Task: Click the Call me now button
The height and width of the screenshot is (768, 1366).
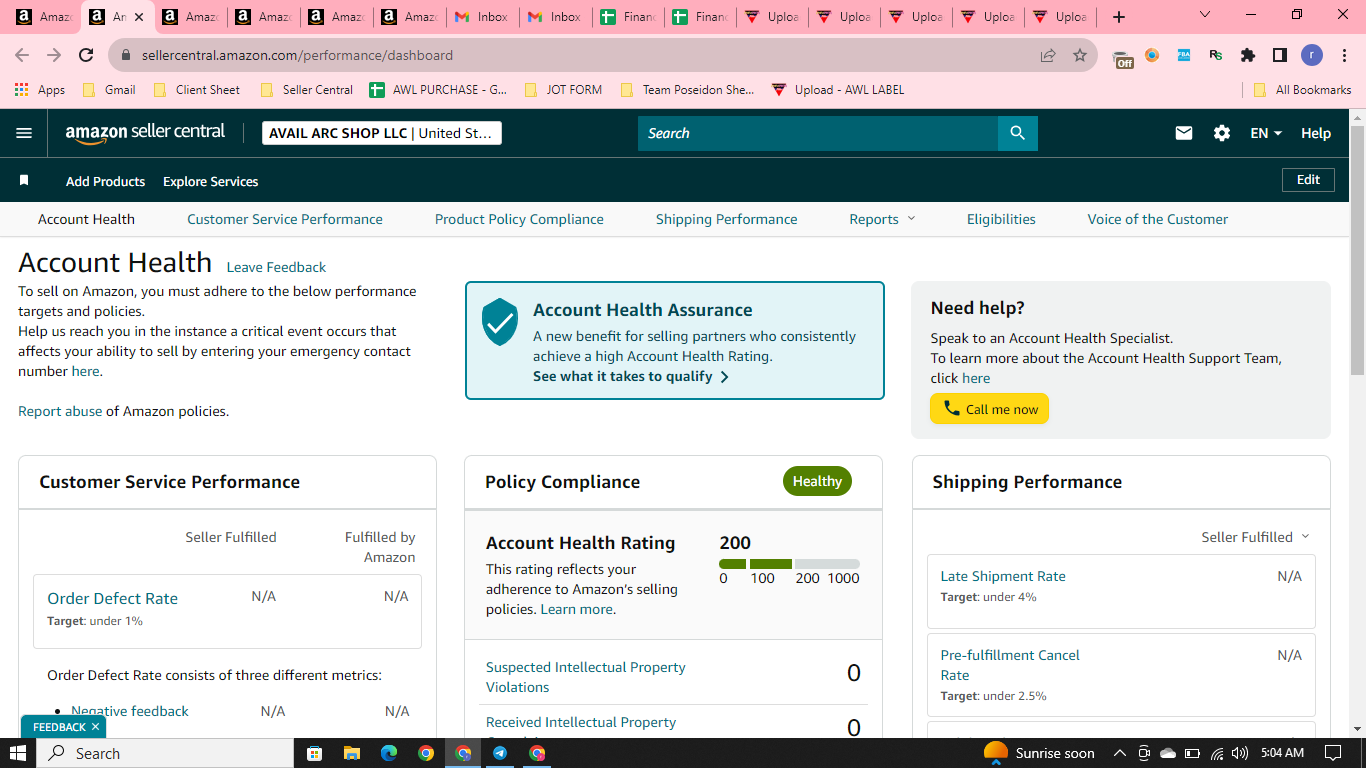Action: tap(990, 408)
